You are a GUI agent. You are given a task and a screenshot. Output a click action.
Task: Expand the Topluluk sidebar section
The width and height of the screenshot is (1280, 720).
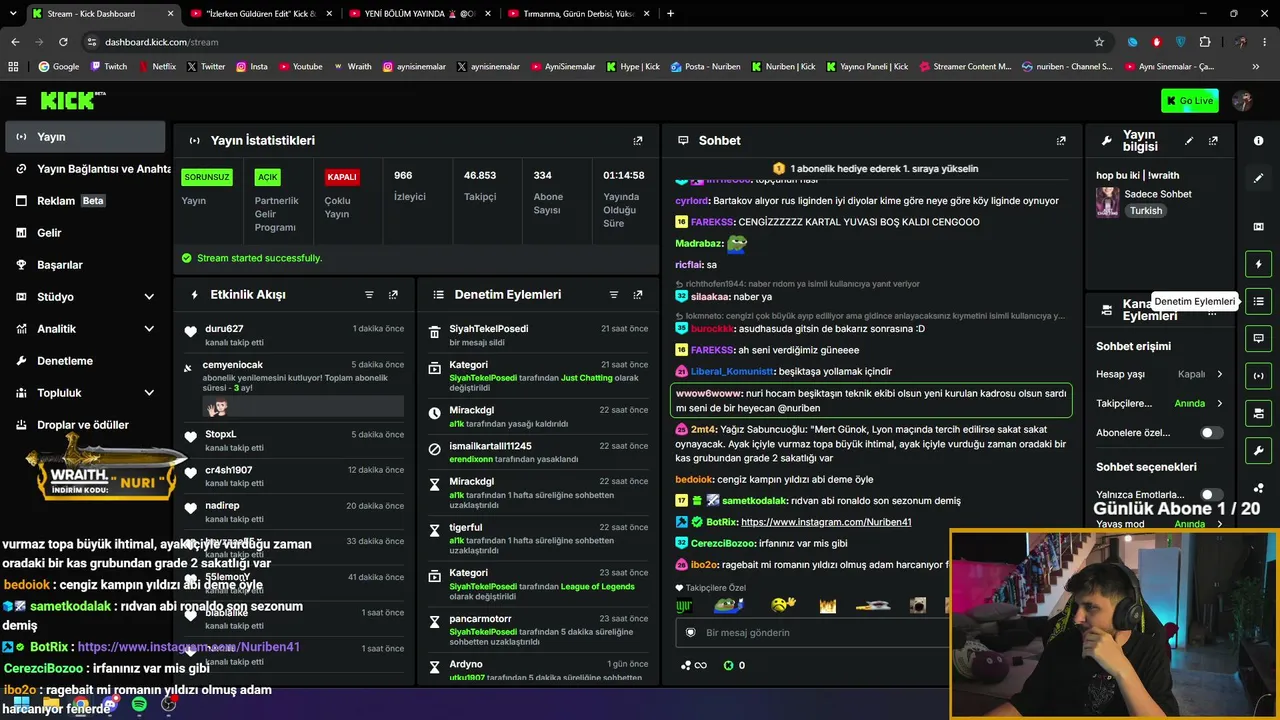[x=149, y=393]
